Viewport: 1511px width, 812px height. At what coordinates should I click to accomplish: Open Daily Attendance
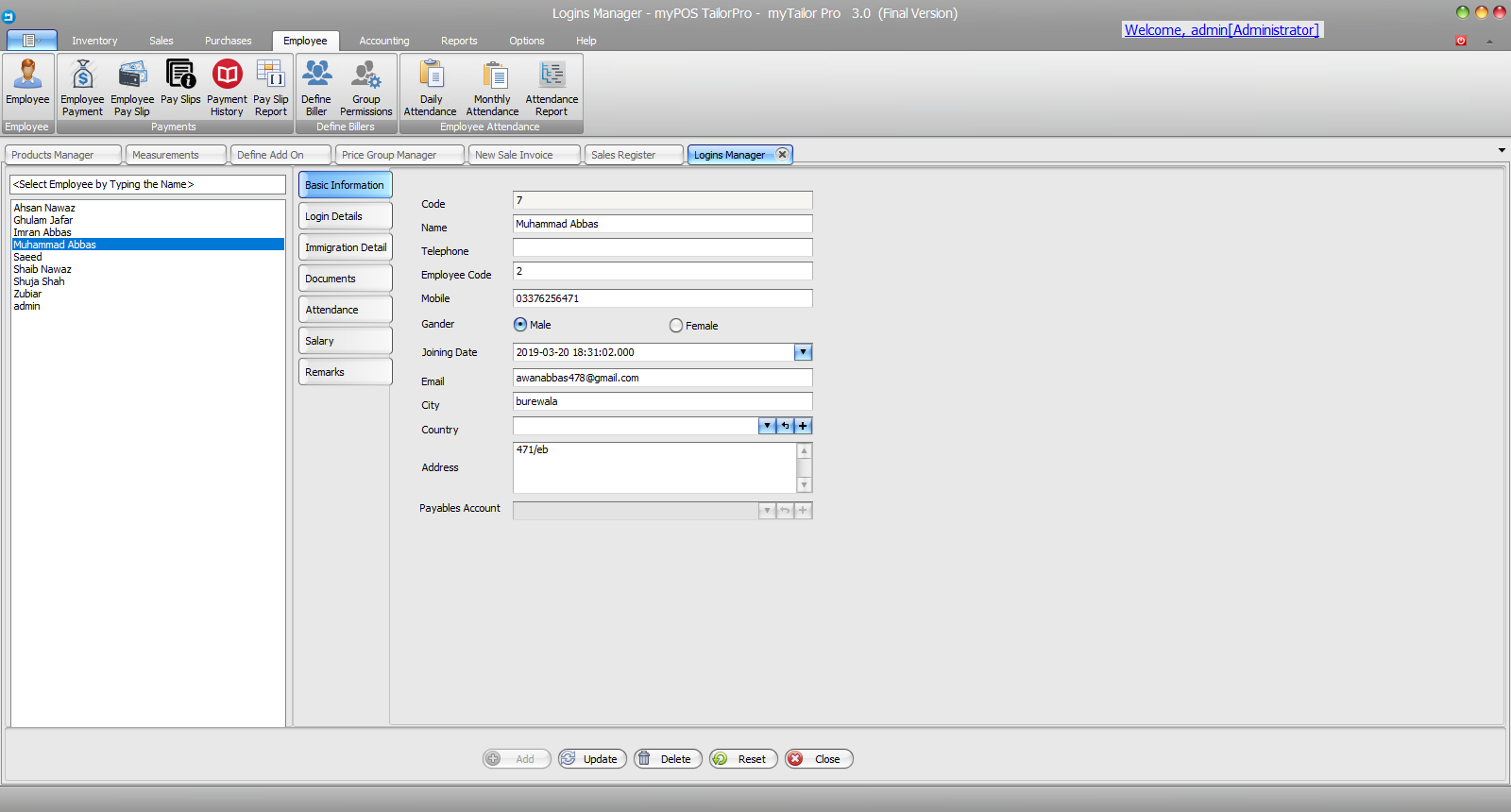(x=431, y=88)
